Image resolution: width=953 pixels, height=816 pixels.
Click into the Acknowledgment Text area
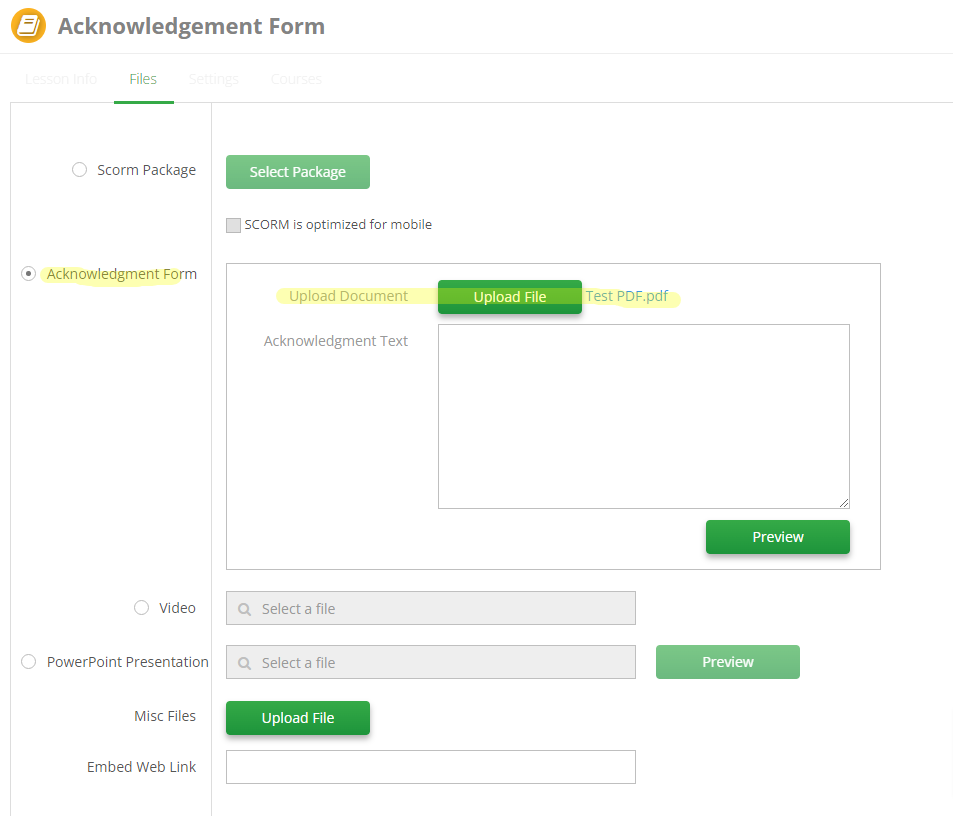[x=643, y=415]
